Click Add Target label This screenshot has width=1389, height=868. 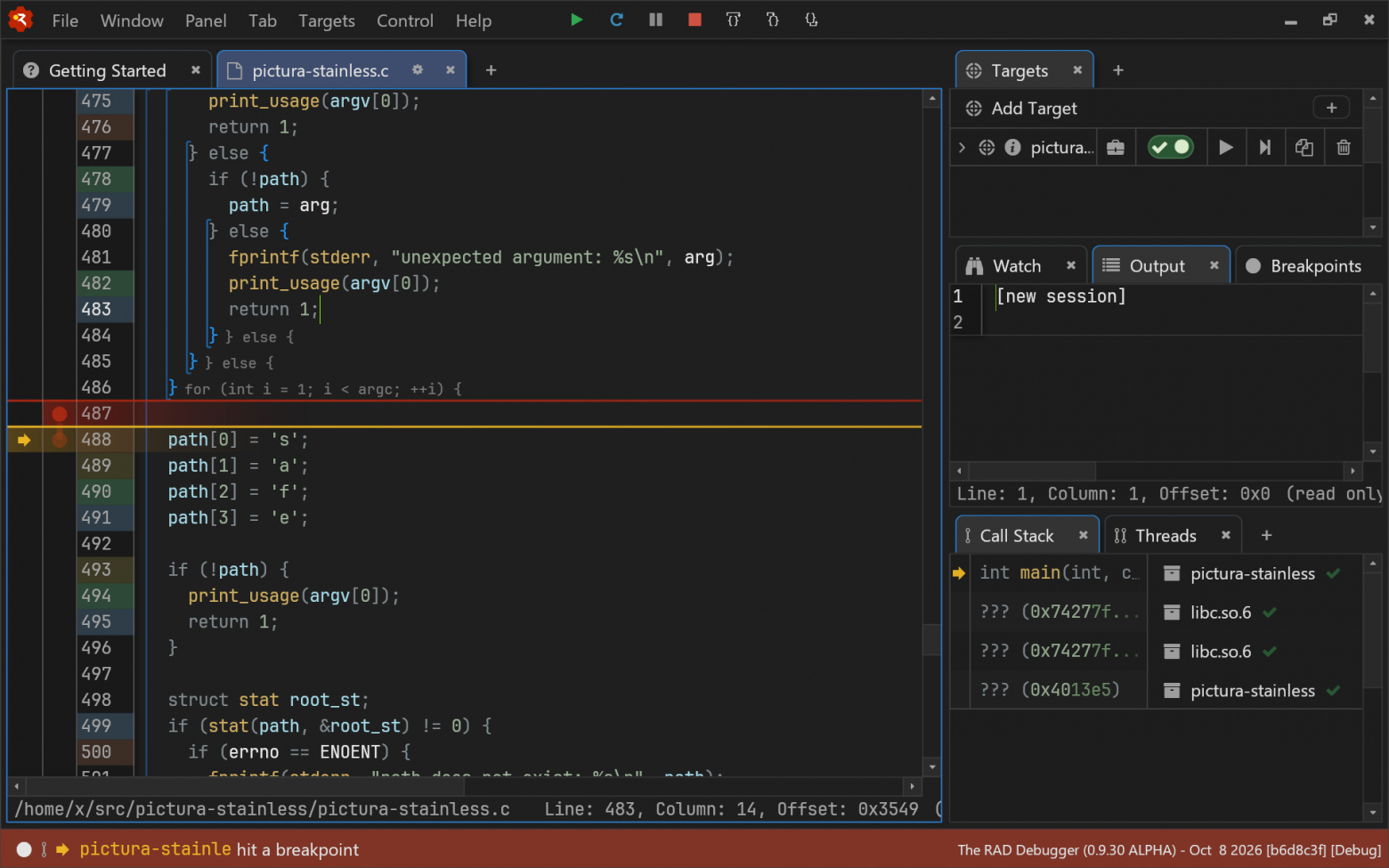(x=1034, y=109)
